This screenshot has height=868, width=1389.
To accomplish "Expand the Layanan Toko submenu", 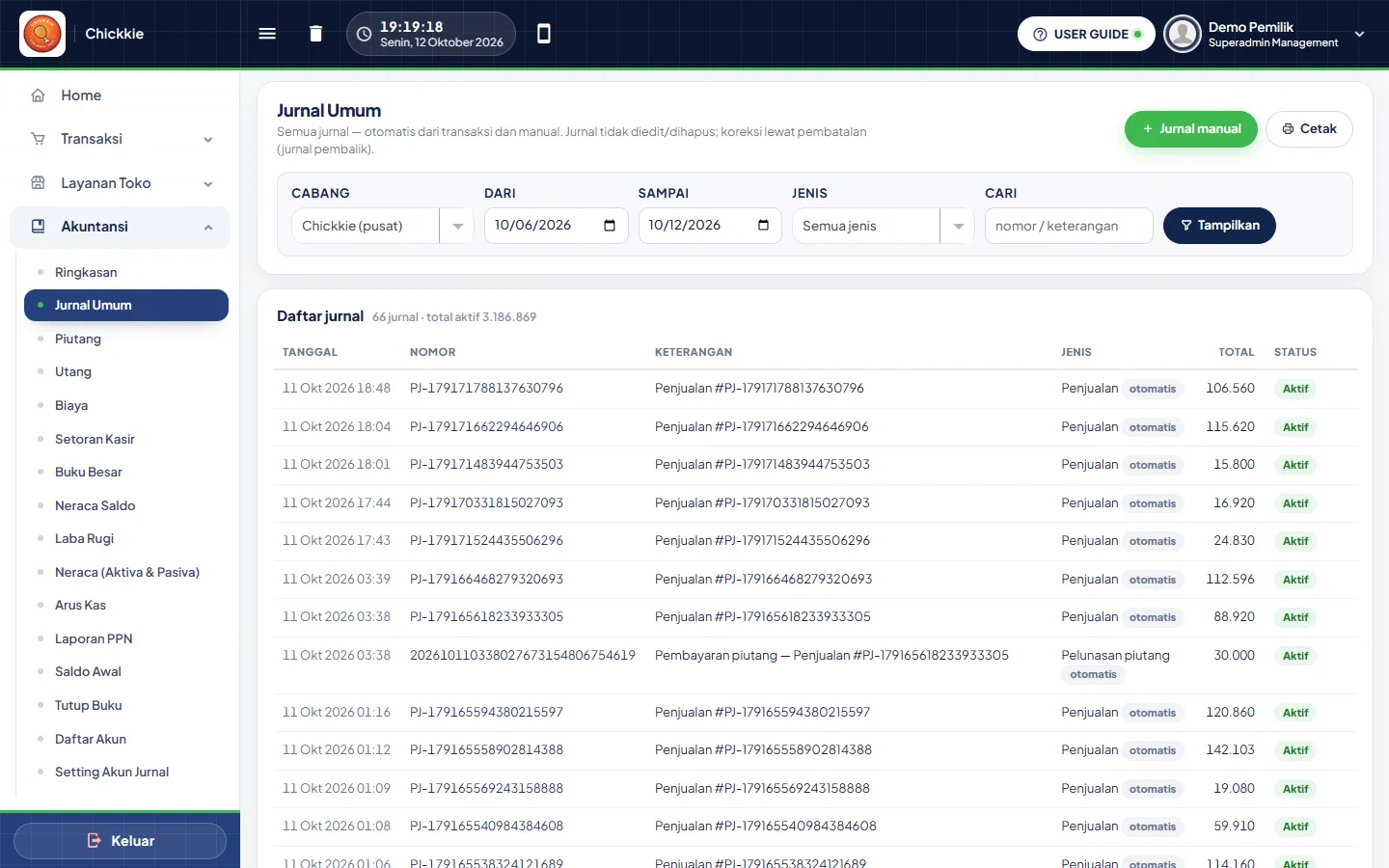I will click(x=208, y=184).
